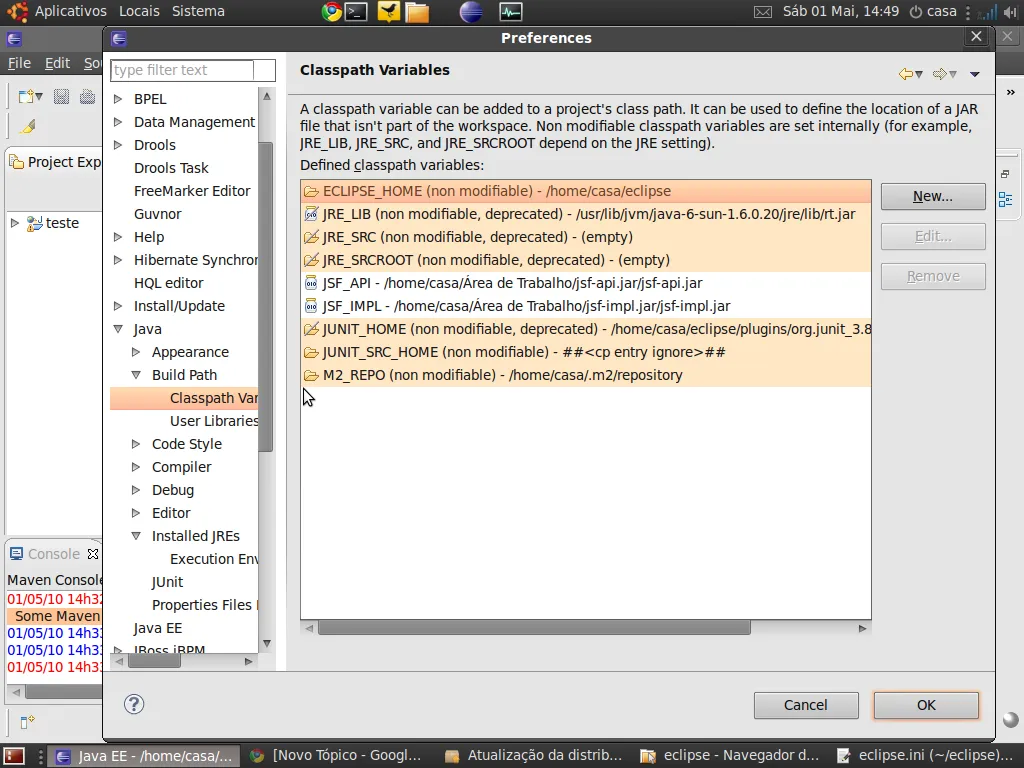Collapse the Installed JREs node
Viewport: 1024px width, 768px height.
coord(136,536)
